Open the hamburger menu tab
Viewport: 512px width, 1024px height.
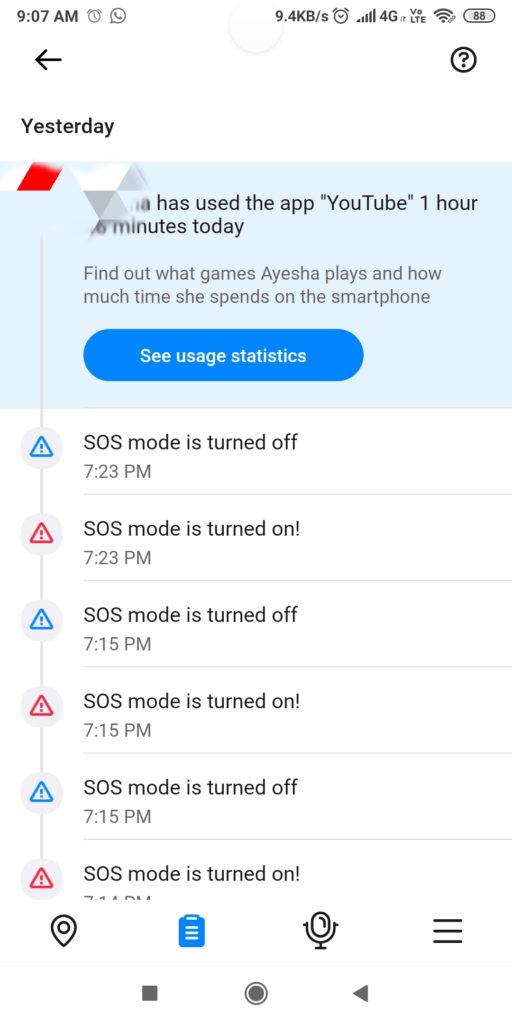448,931
